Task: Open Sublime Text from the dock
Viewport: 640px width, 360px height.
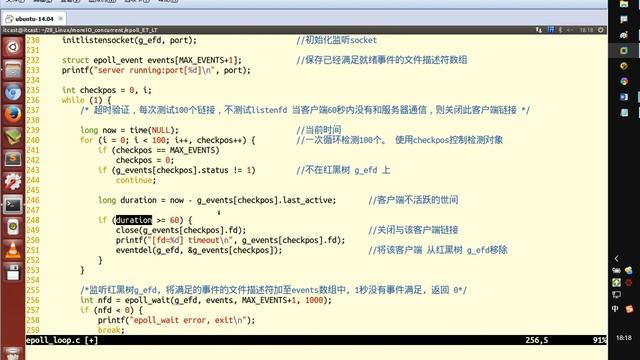Action: (13, 159)
